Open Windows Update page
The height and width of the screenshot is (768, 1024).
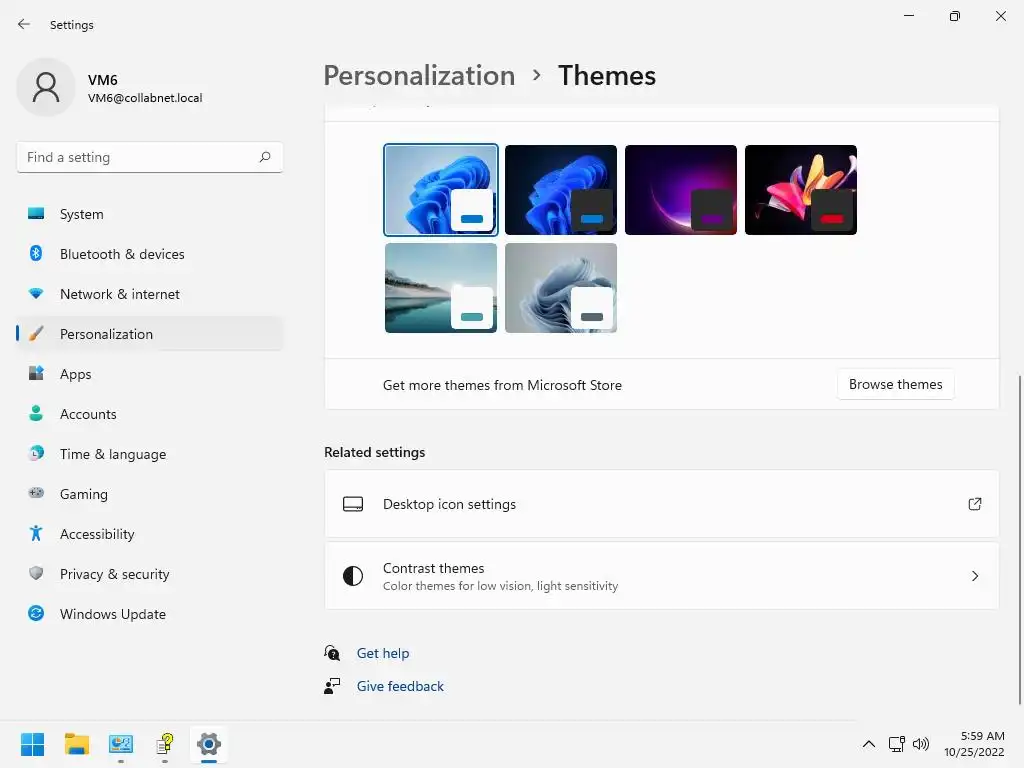[150, 614]
